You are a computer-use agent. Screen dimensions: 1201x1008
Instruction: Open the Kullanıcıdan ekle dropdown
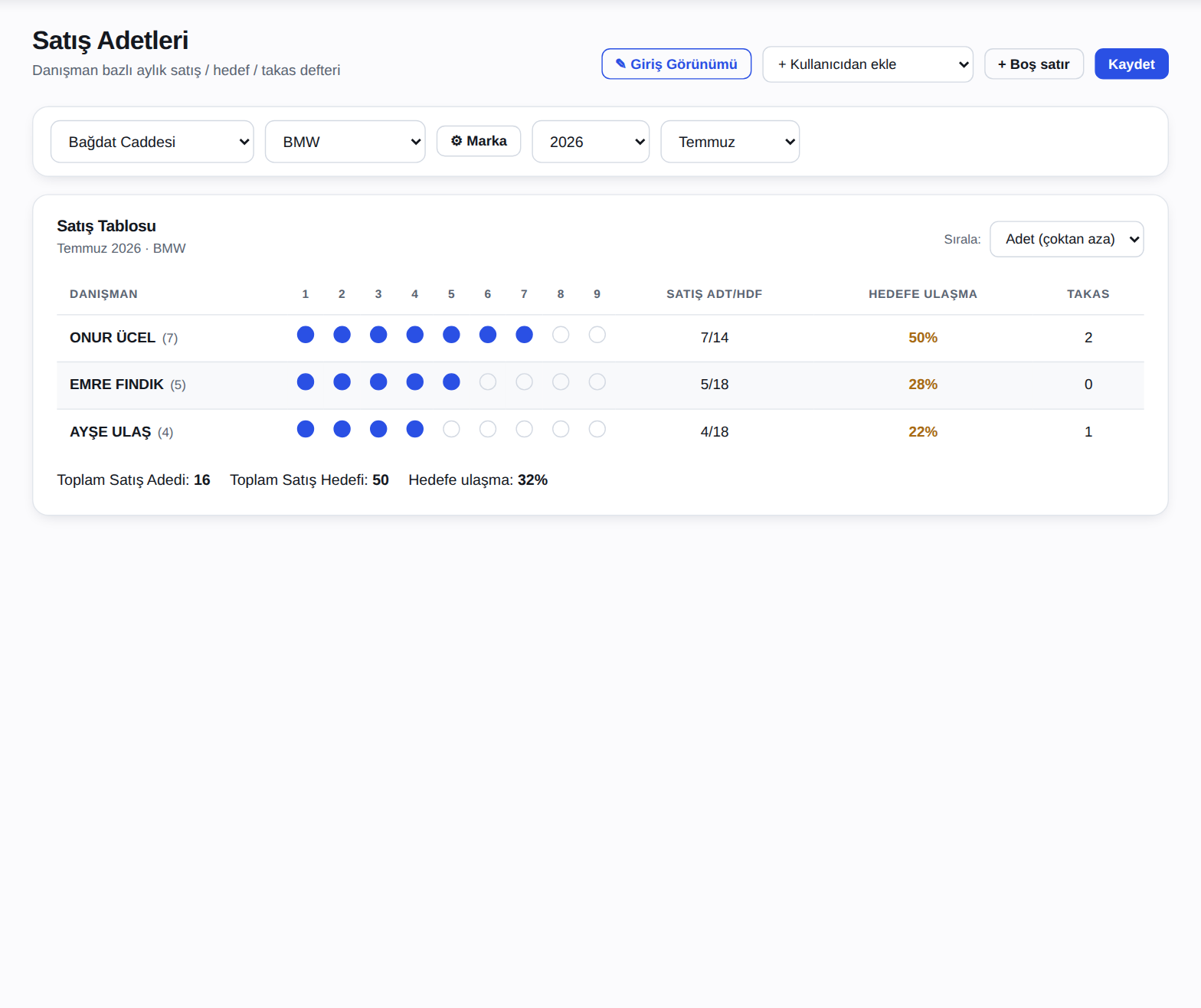(868, 64)
